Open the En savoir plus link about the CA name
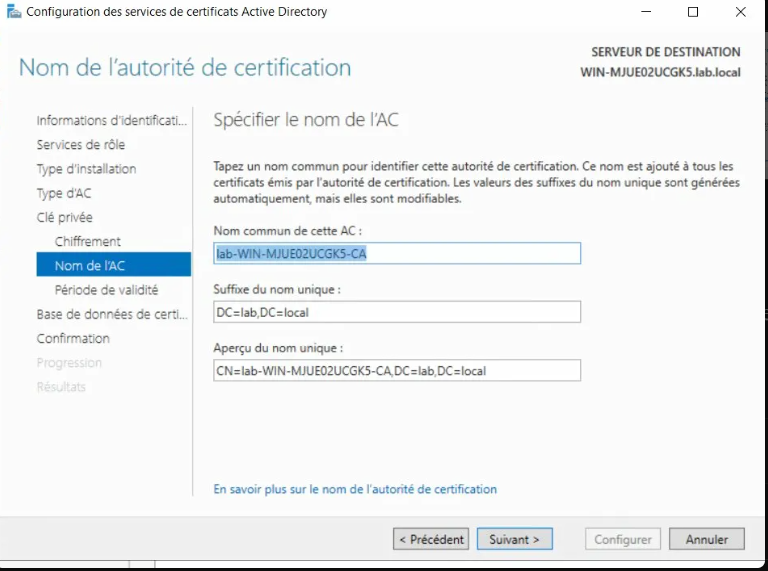Viewport: 768px width, 571px height. pos(355,489)
